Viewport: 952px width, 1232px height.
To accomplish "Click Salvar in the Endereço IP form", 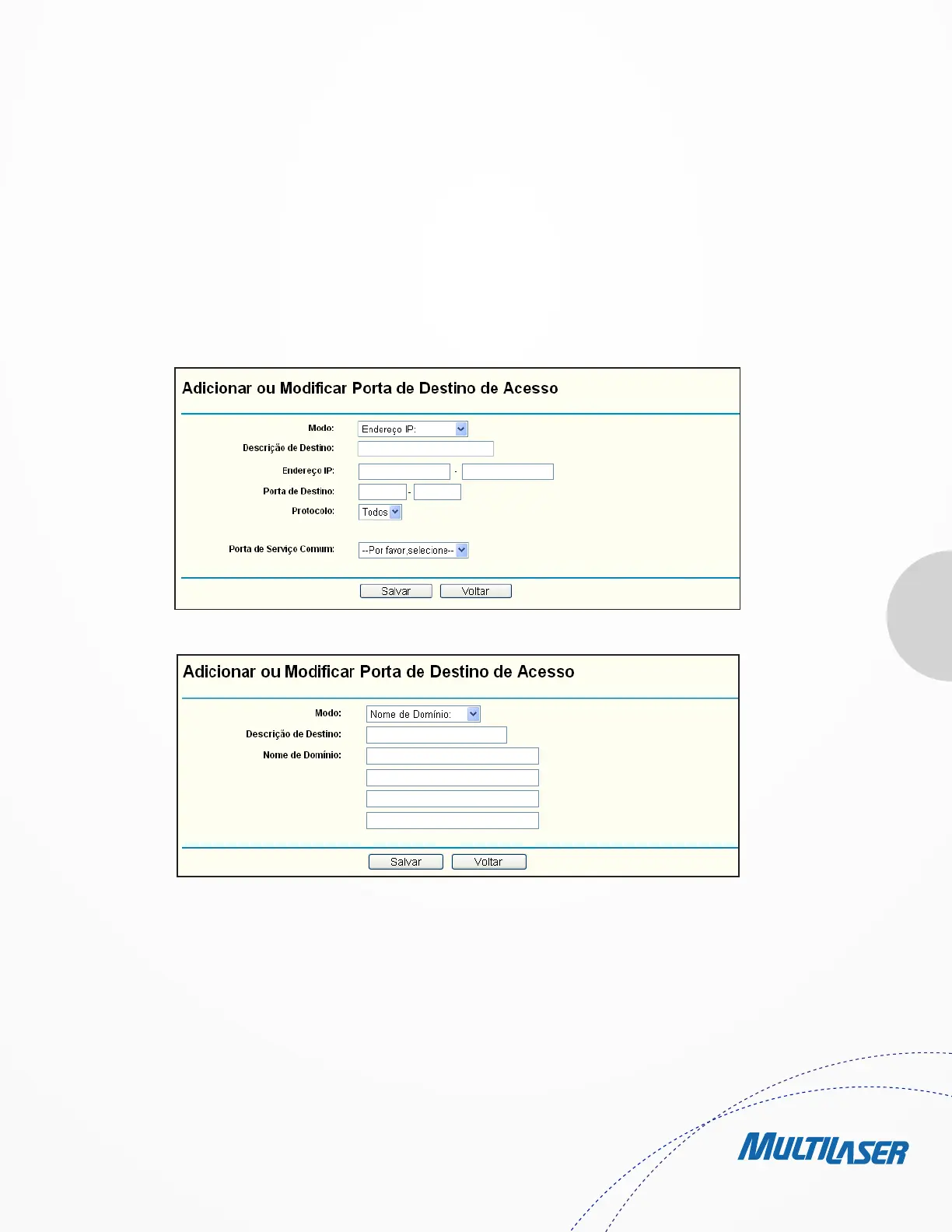I will pyautogui.click(x=396, y=591).
